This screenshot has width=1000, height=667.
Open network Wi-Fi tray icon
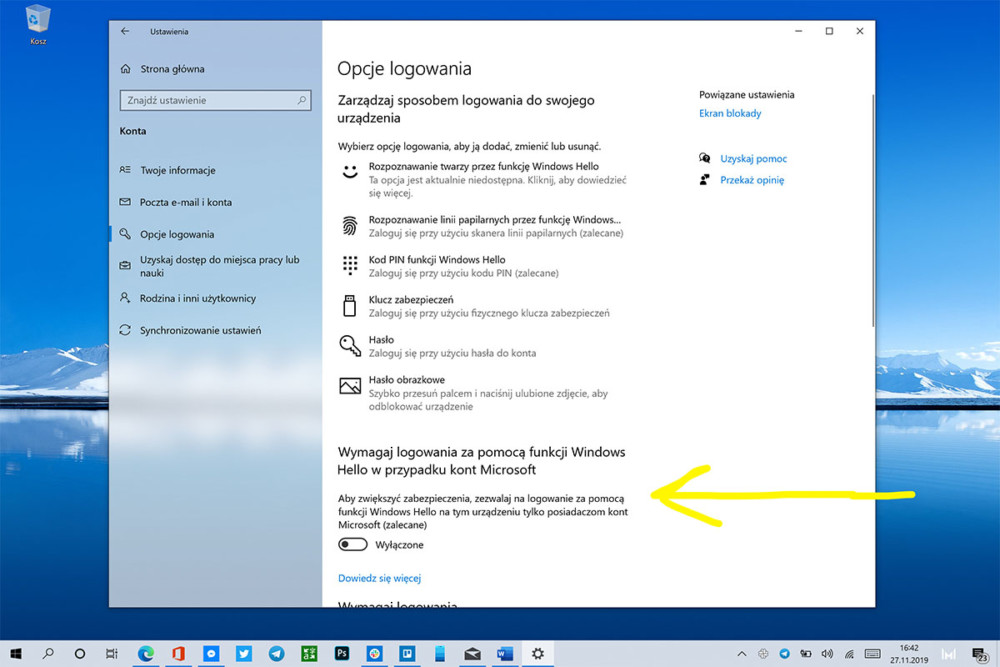[x=849, y=654]
